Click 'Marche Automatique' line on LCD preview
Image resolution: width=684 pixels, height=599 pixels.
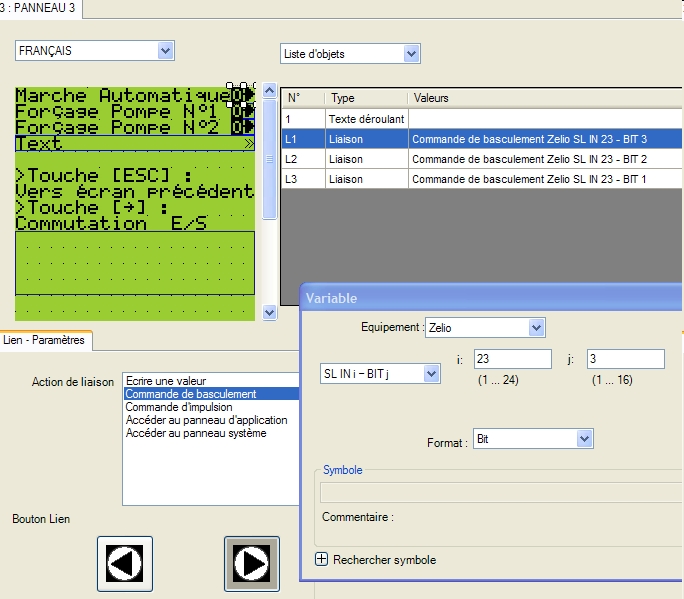click(x=122, y=95)
